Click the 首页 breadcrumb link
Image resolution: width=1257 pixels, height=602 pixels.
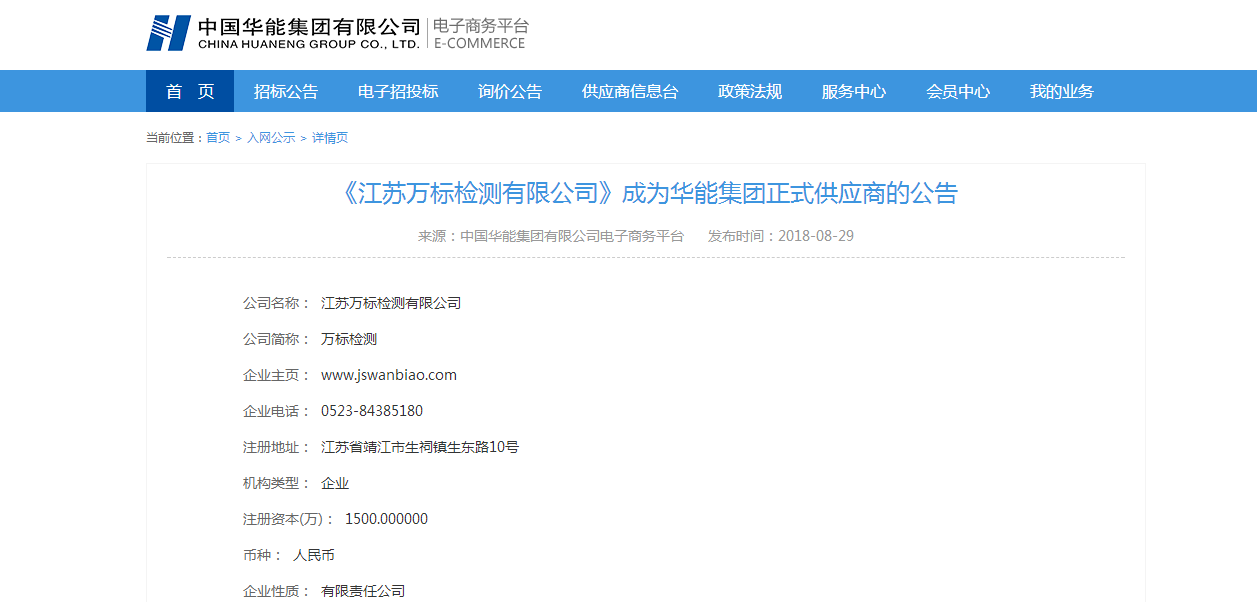[x=218, y=138]
